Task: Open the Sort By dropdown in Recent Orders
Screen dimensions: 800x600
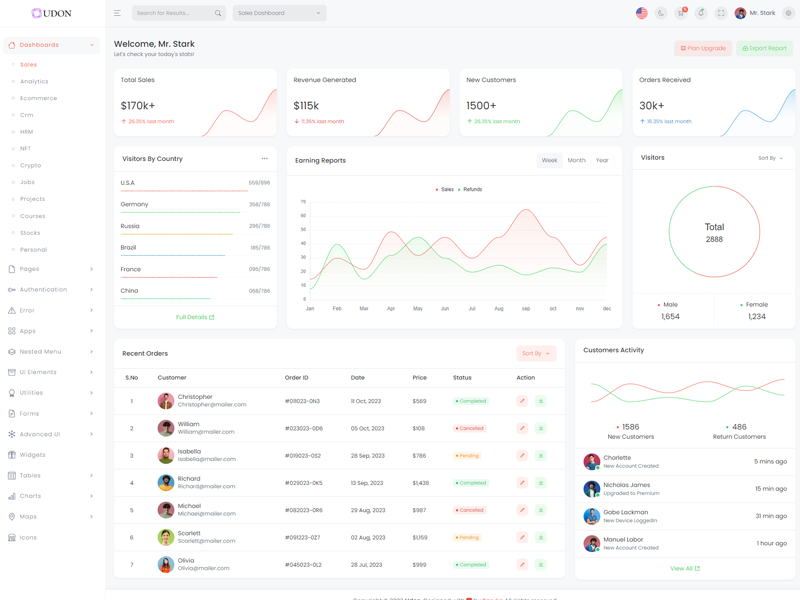Action: point(536,353)
